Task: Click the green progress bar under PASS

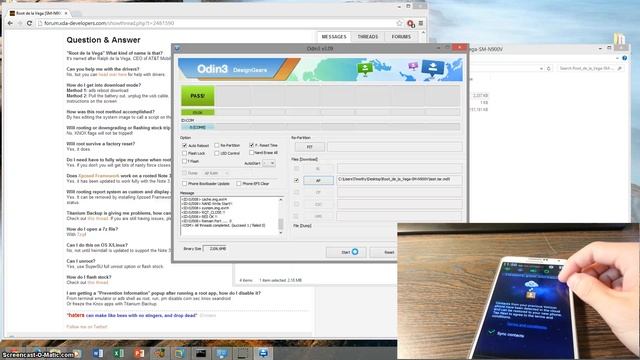Action: 198,112
